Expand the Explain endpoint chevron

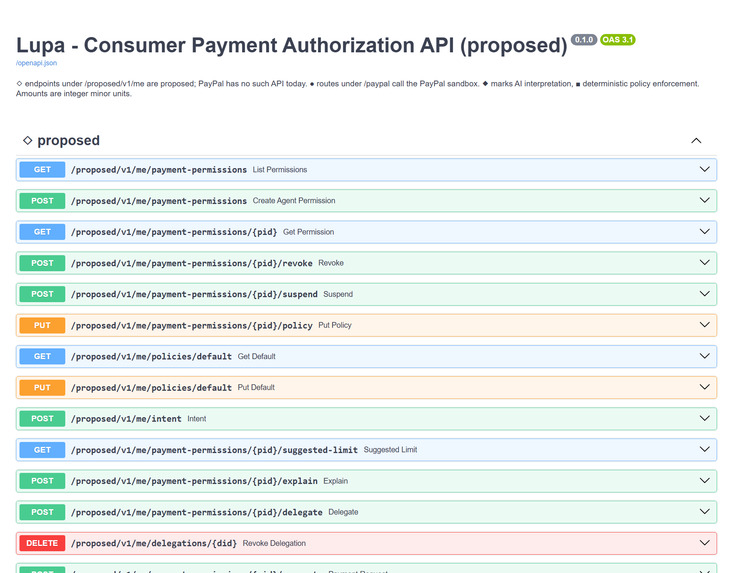pos(704,480)
